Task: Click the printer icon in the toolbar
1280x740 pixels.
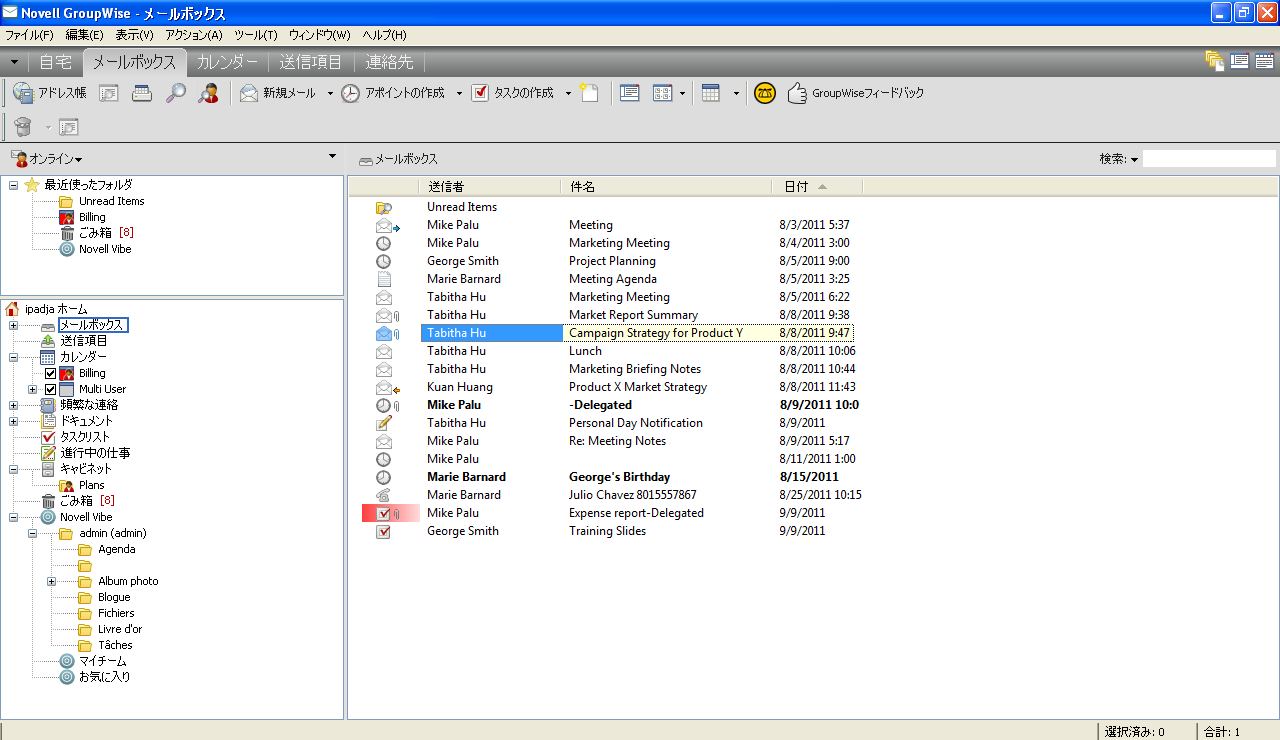Action: pyautogui.click(x=142, y=93)
